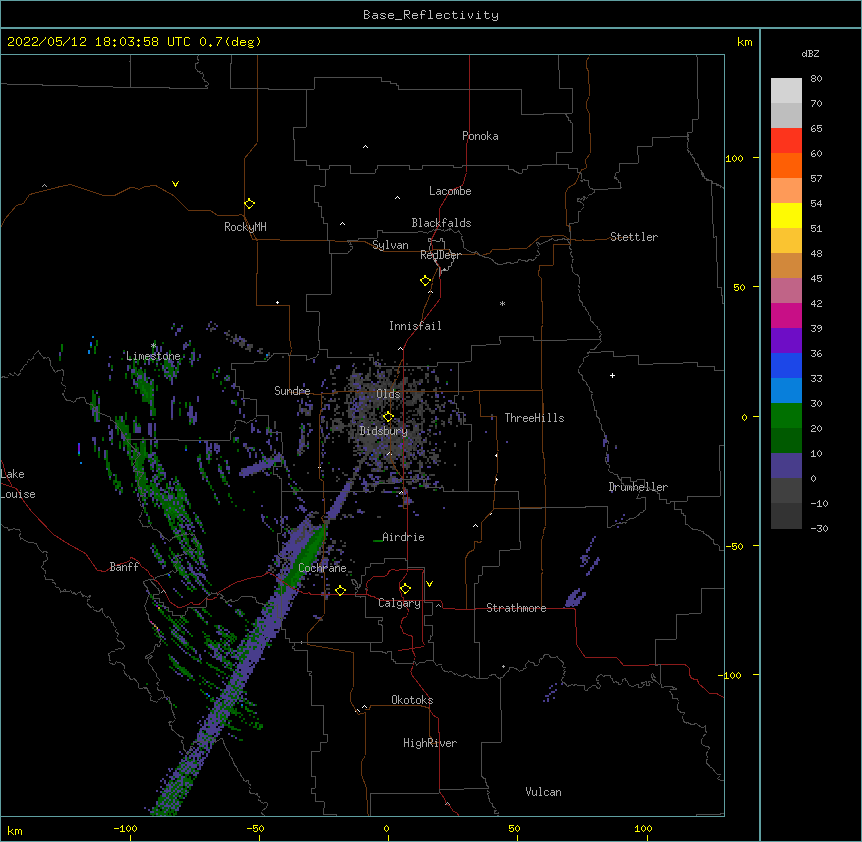Click the ThreeHills town label
Viewport: 862px width, 842px height.
534,418
